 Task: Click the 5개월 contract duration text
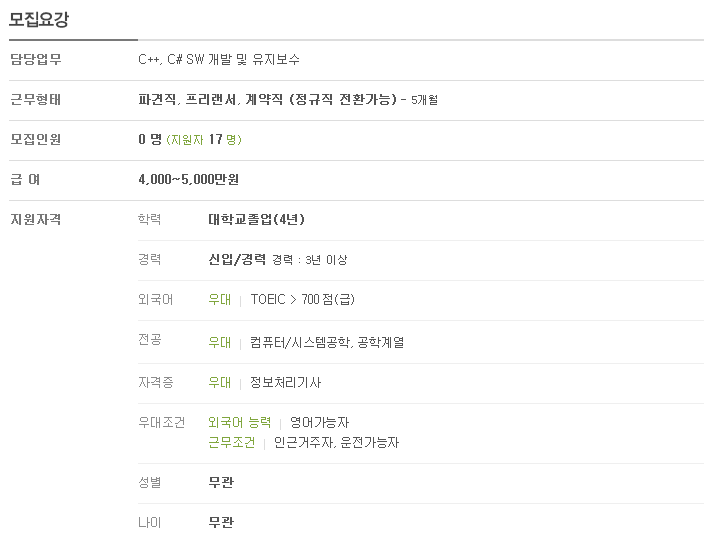coord(424,100)
